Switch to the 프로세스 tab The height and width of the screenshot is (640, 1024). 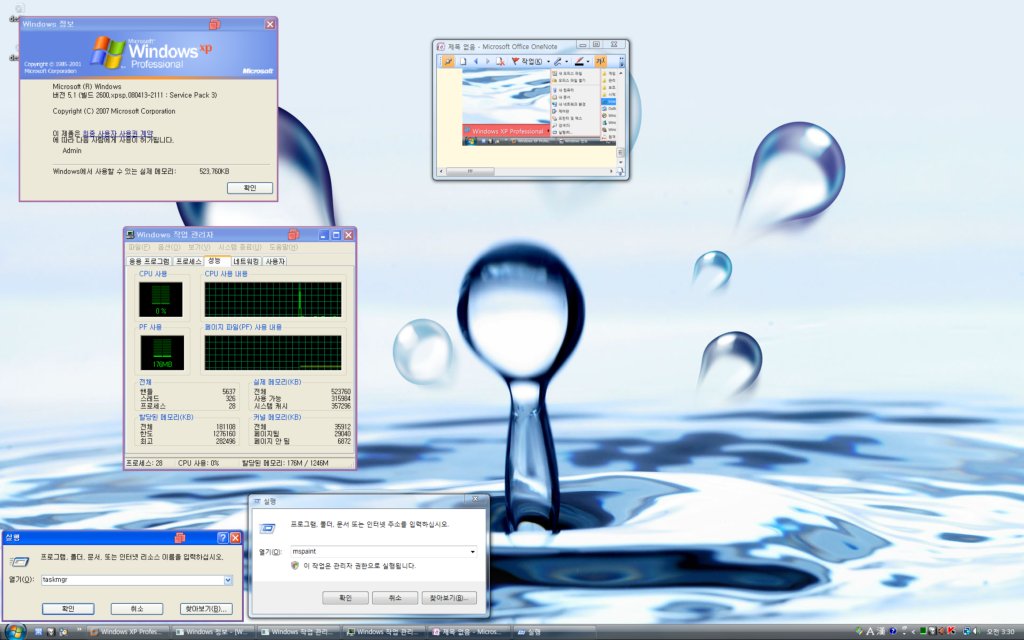[x=188, y=261]
